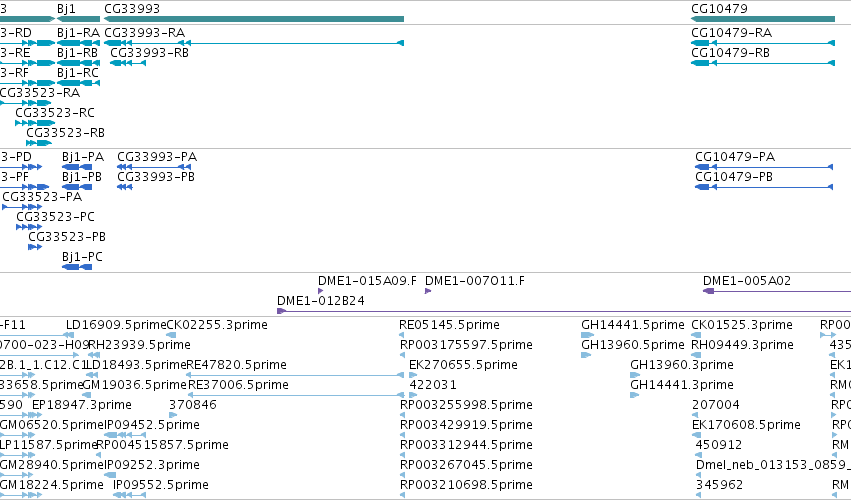Select the CG33993-RA transcript label

[144, 33]
